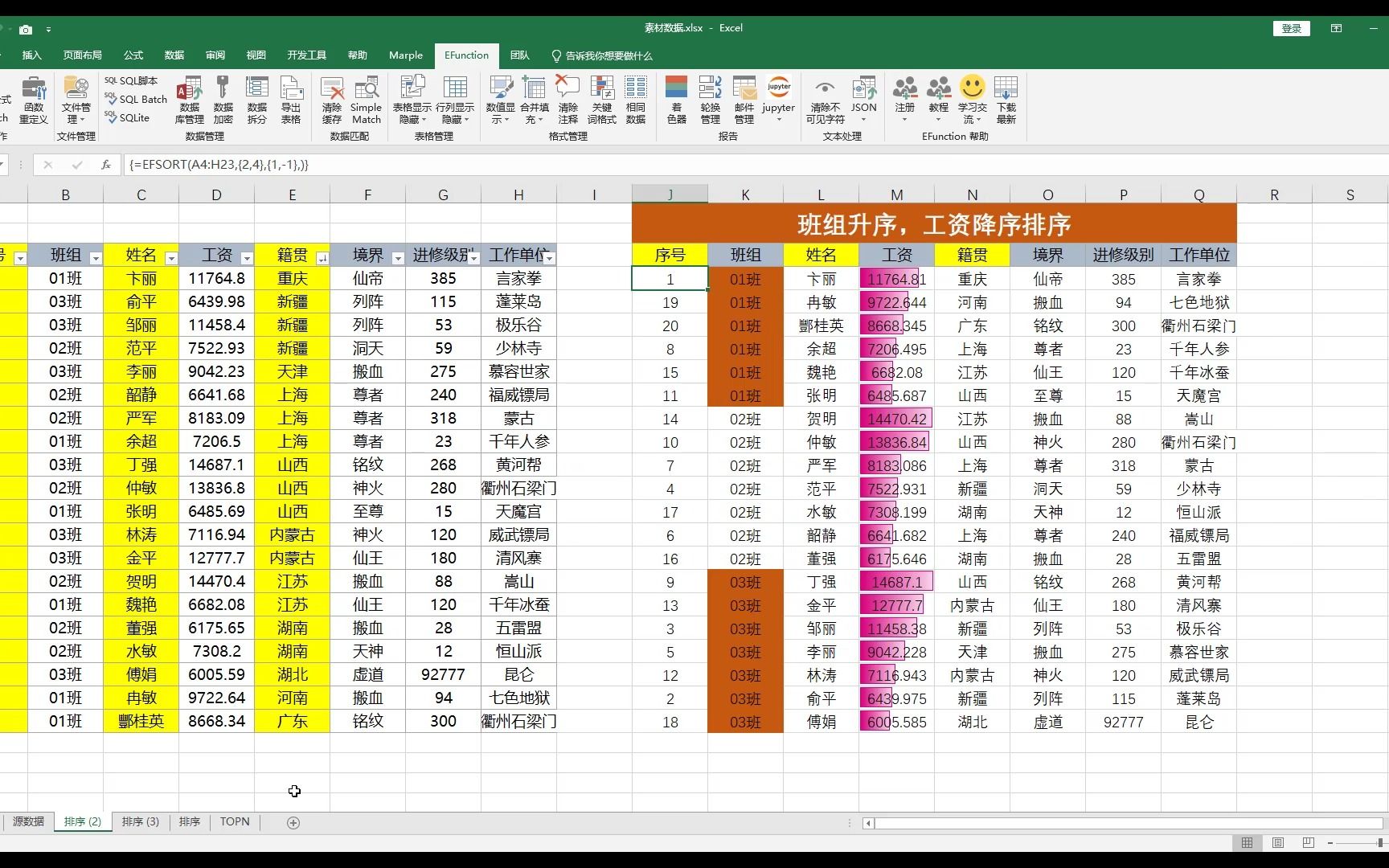Click 告诉我你想要做什么 search box
1389x868 pixels.
click(602, 55)
